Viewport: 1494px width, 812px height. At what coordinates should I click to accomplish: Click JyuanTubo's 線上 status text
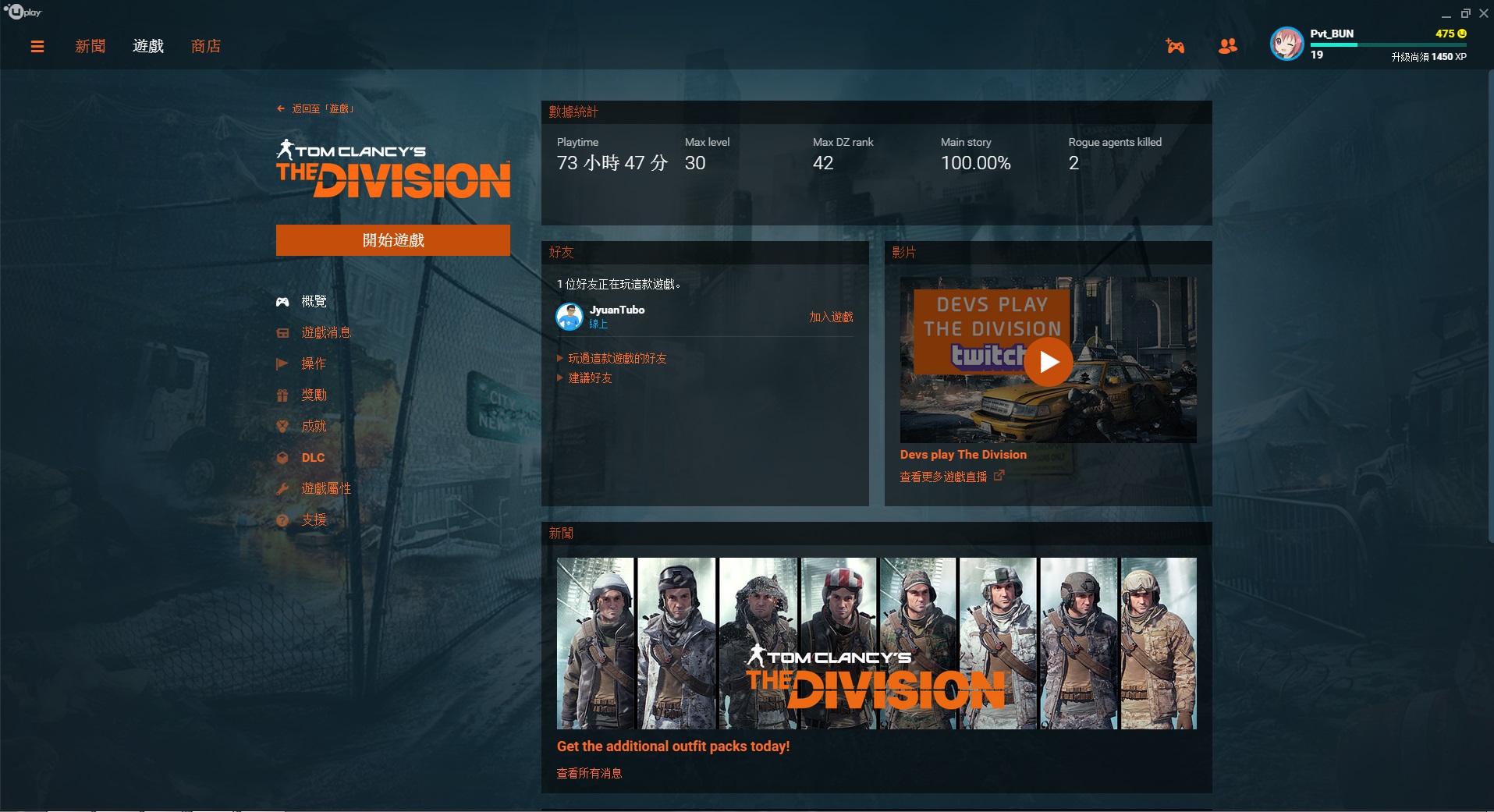pyautogui.click(x=598, y=324)
